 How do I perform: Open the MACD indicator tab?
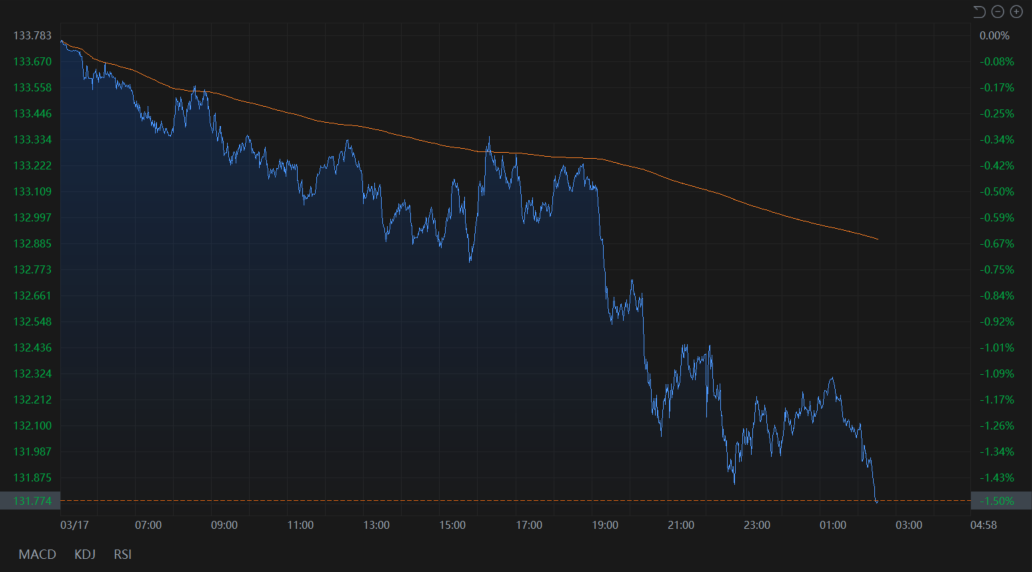point(37,554)
